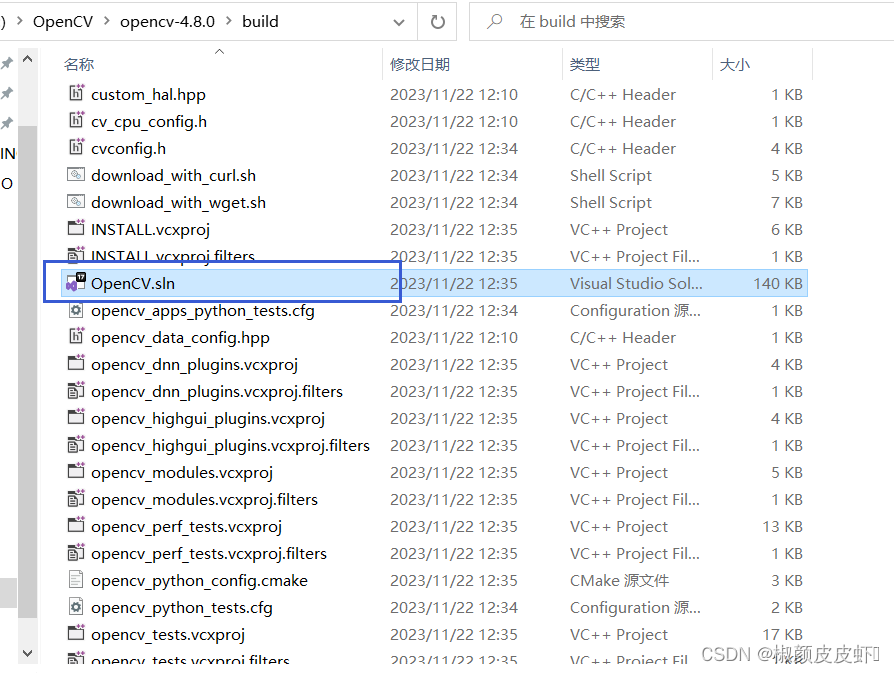Select file download_with_curl.sh
Viewport: 894px width, 673px height.
coord(173,176)
